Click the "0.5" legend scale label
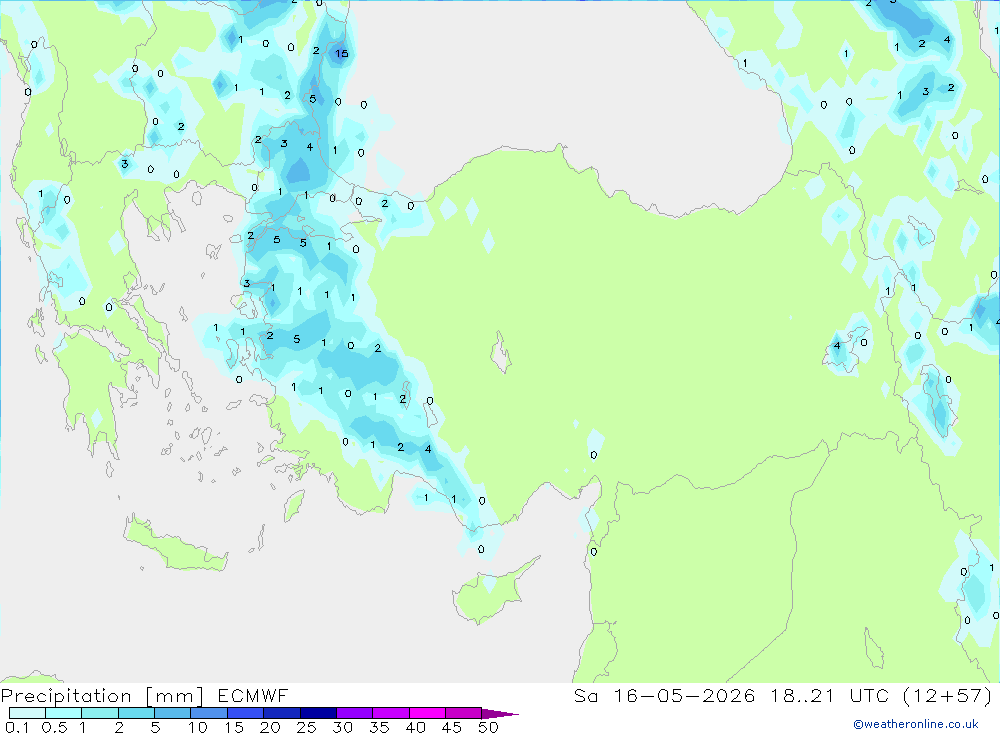 point(54,727)
